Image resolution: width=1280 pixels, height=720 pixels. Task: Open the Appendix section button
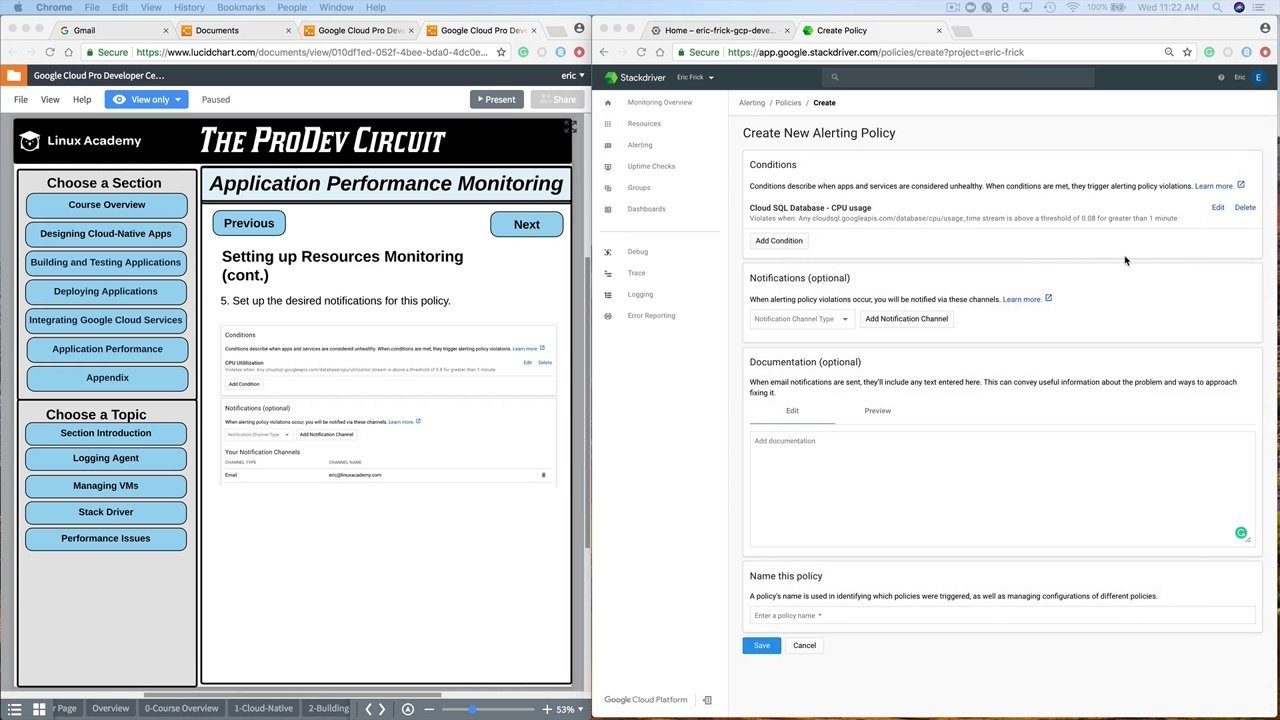[x=107, y=378]
